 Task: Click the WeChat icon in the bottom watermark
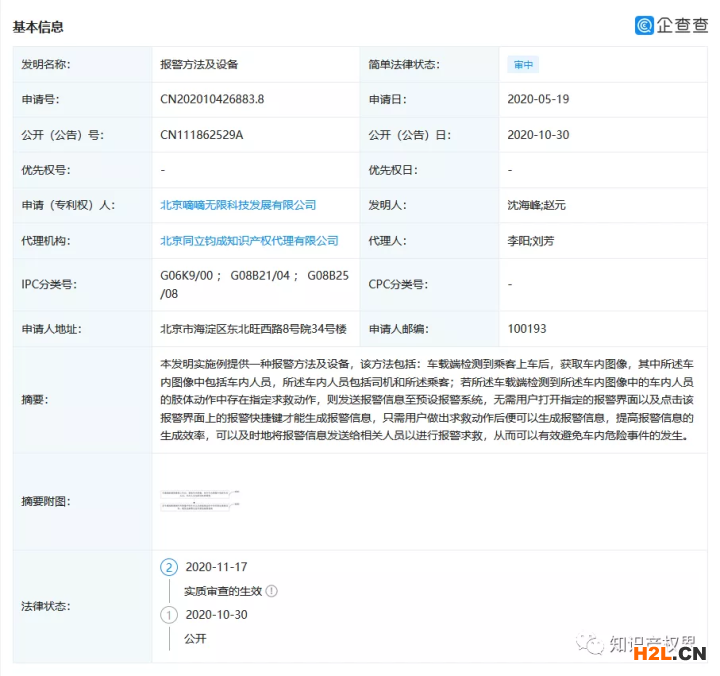594,643
